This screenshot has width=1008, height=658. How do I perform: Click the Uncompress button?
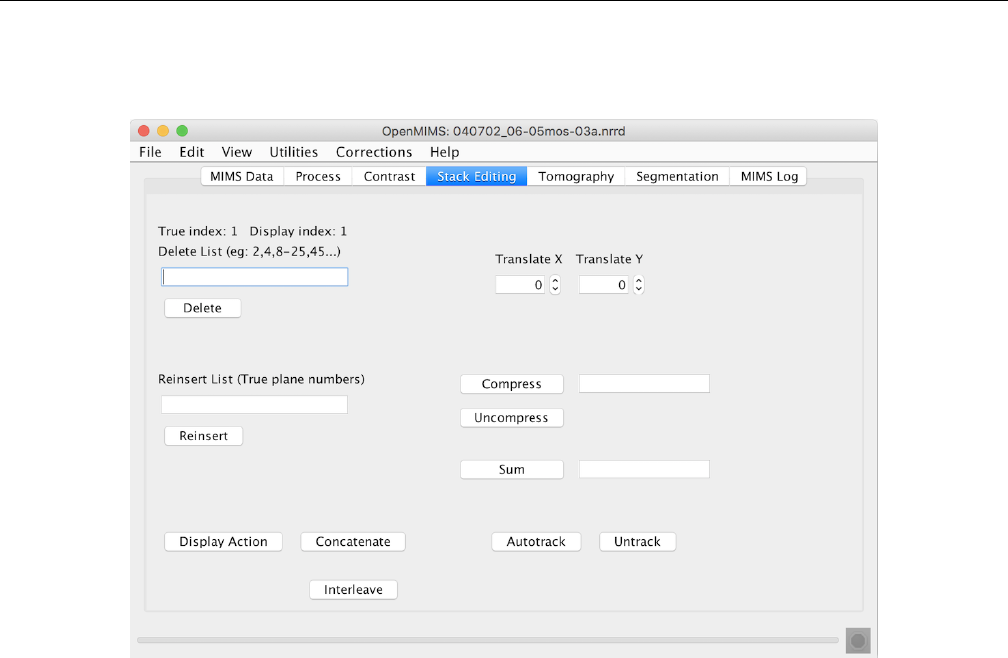(512, 418)
